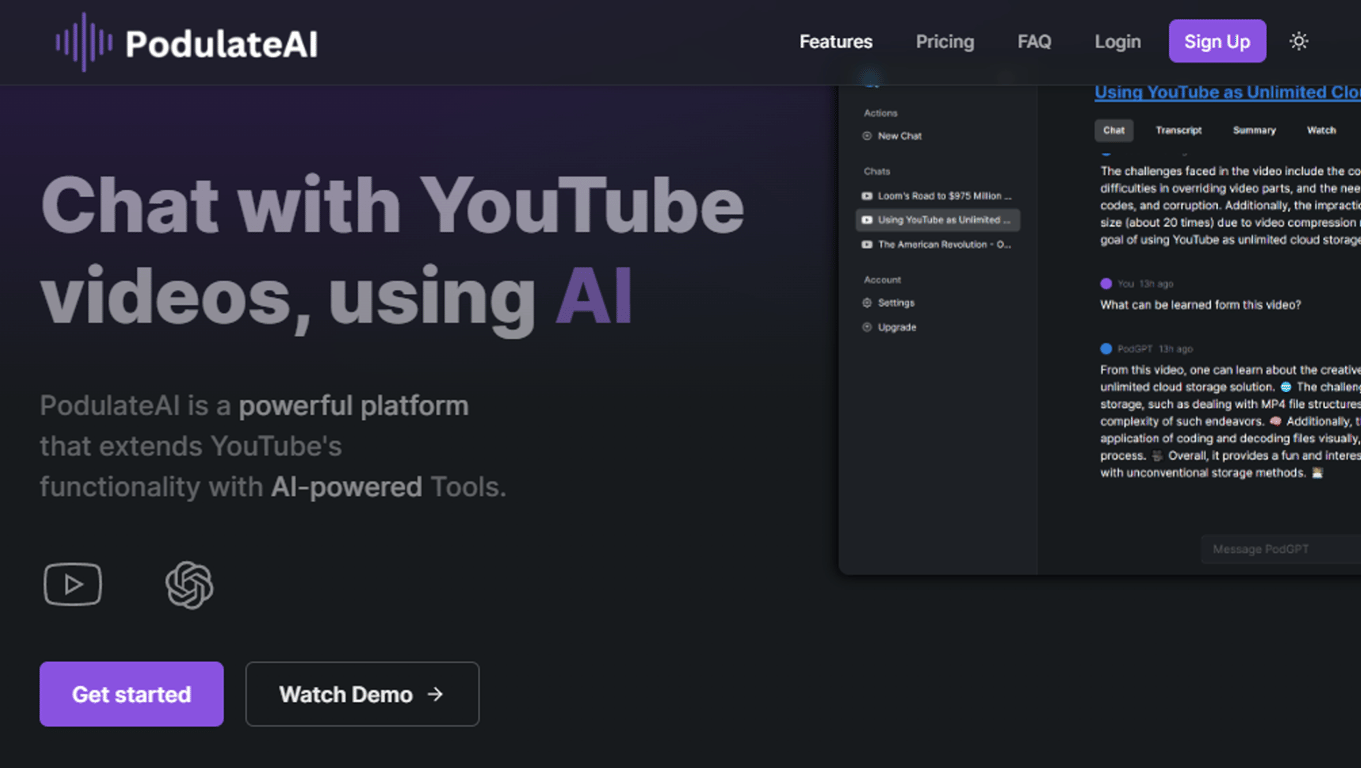Click the "powerful platform" bold text
Viewport: 1361px width, 768px height.
click(354, 406)
